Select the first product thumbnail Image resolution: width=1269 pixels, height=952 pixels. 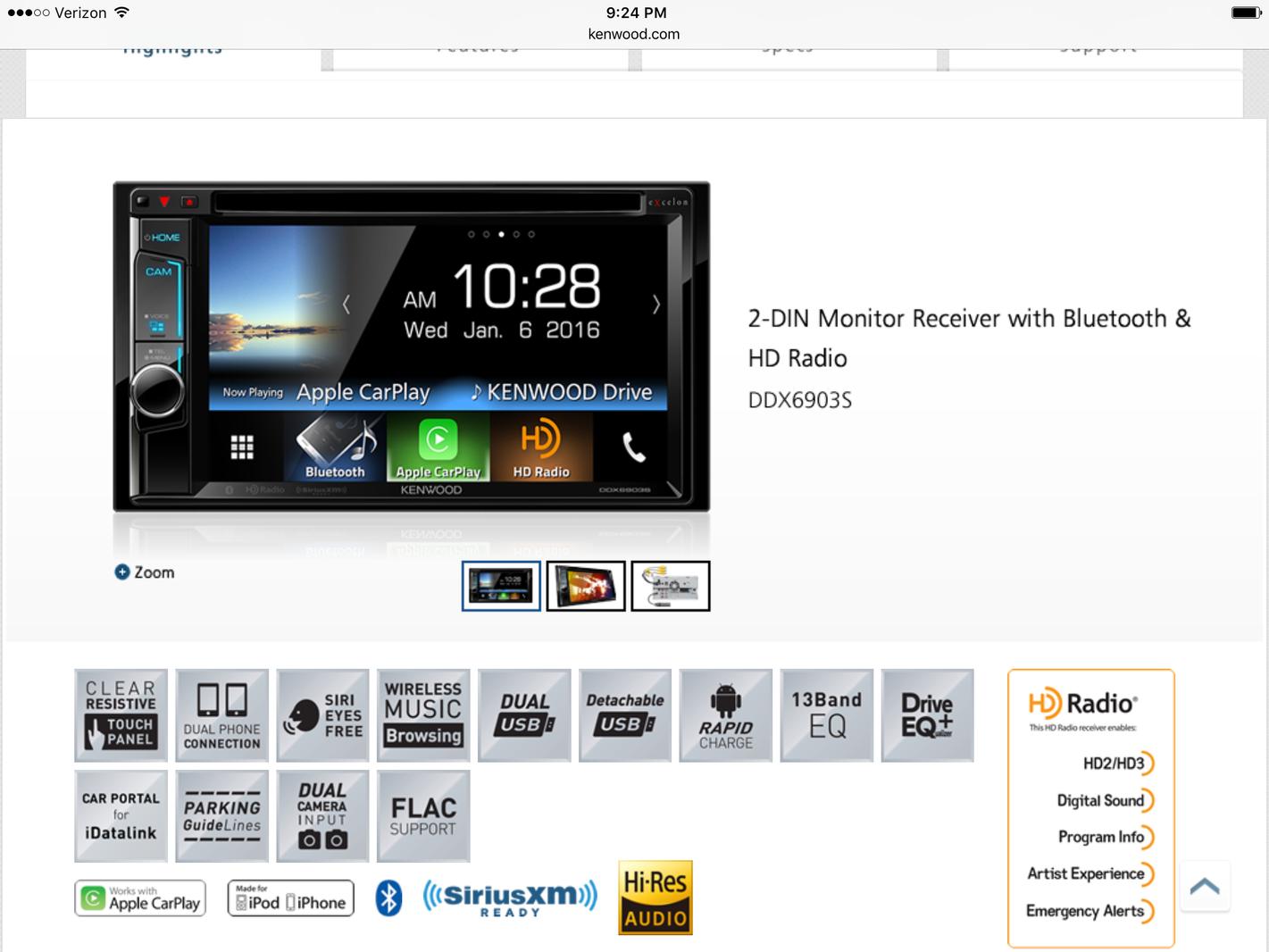coord(501,586)
